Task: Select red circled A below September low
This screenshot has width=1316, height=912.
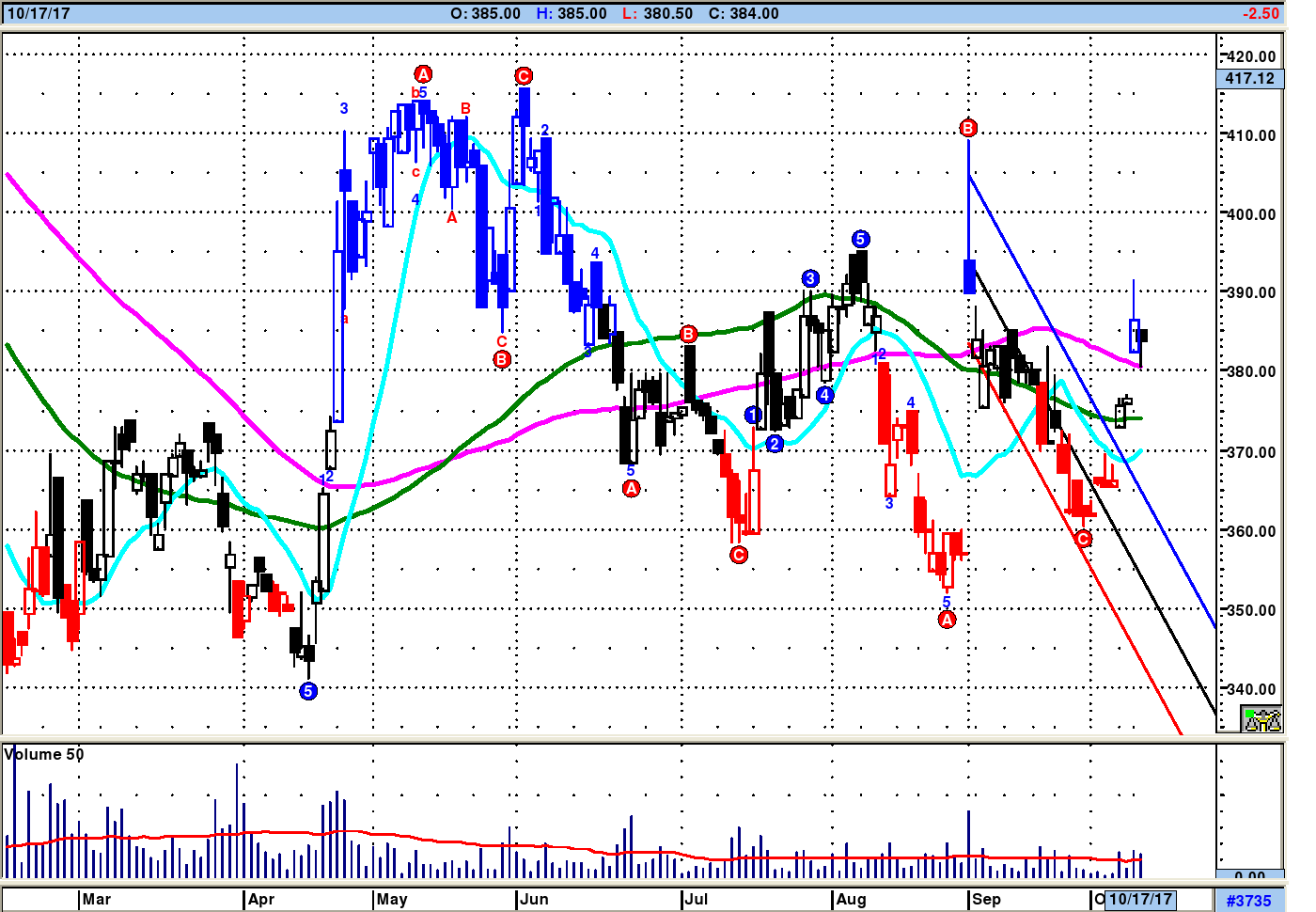Action: 947,620
